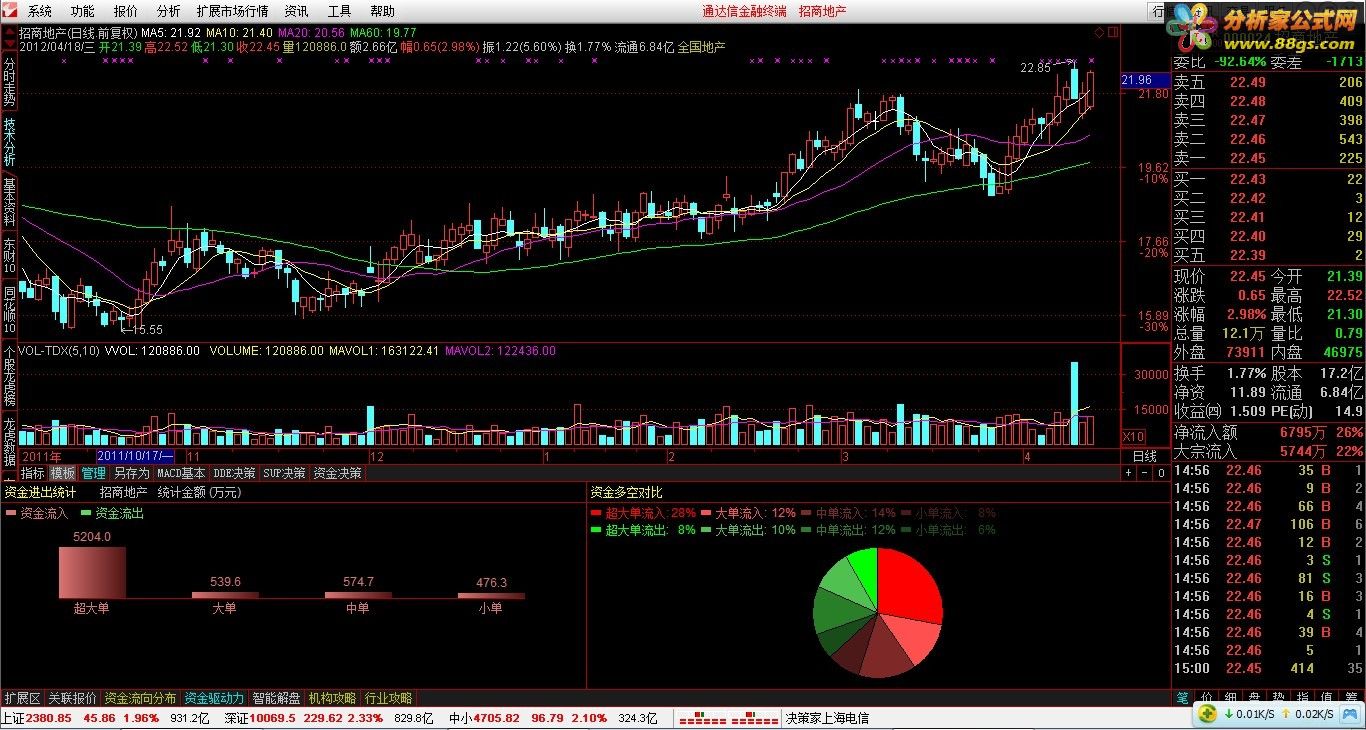This screenshot has width=1366, height=730.
Task: Open the 资金驱动力 bottom tab
Action: point(215,698)
